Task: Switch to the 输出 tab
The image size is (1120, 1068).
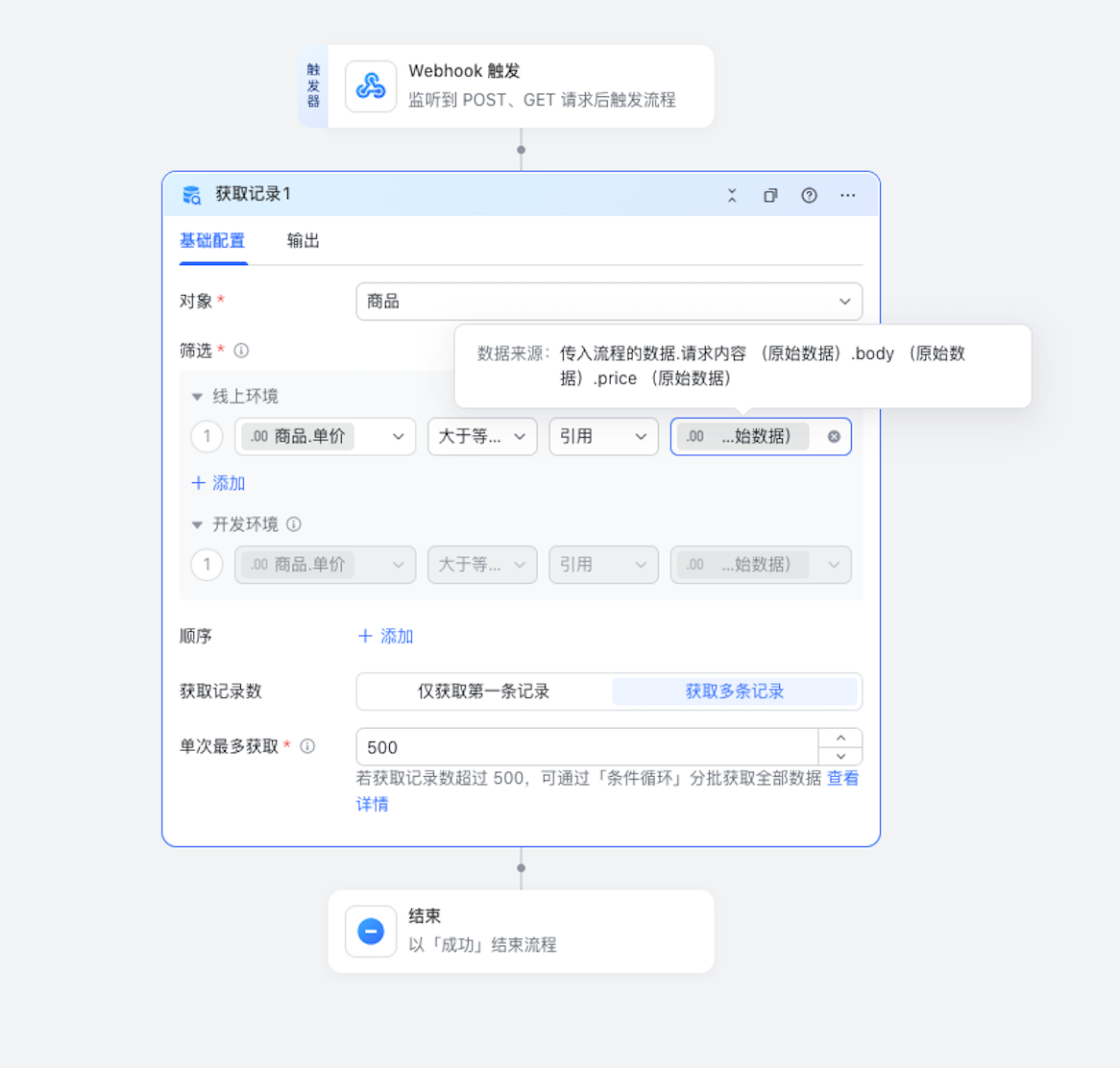Action: tap(303, 241)
